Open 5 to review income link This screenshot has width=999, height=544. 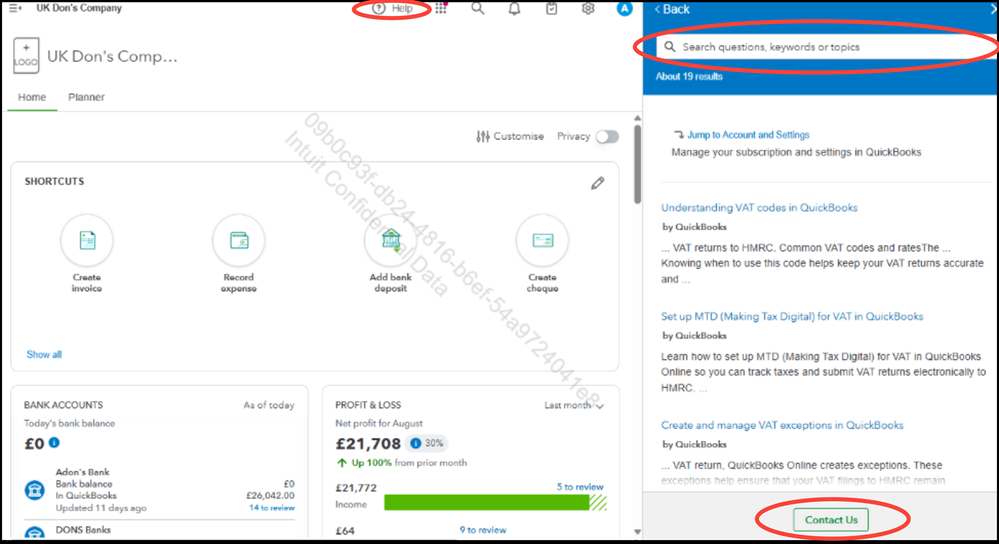point(580,487)
